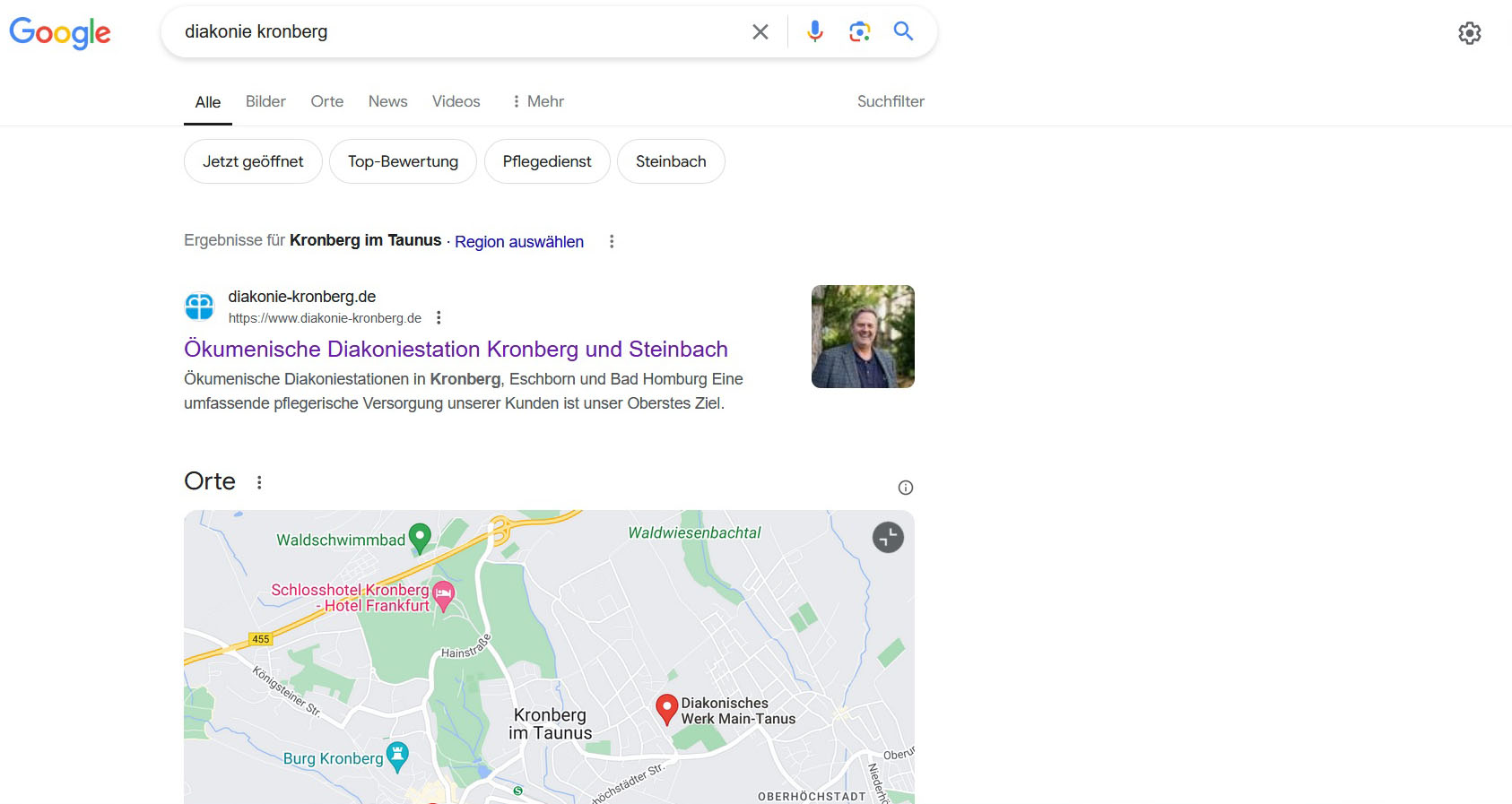Select the Alle tab
Viewport: 1512px width, 804px height.
[x=208, y=102]
